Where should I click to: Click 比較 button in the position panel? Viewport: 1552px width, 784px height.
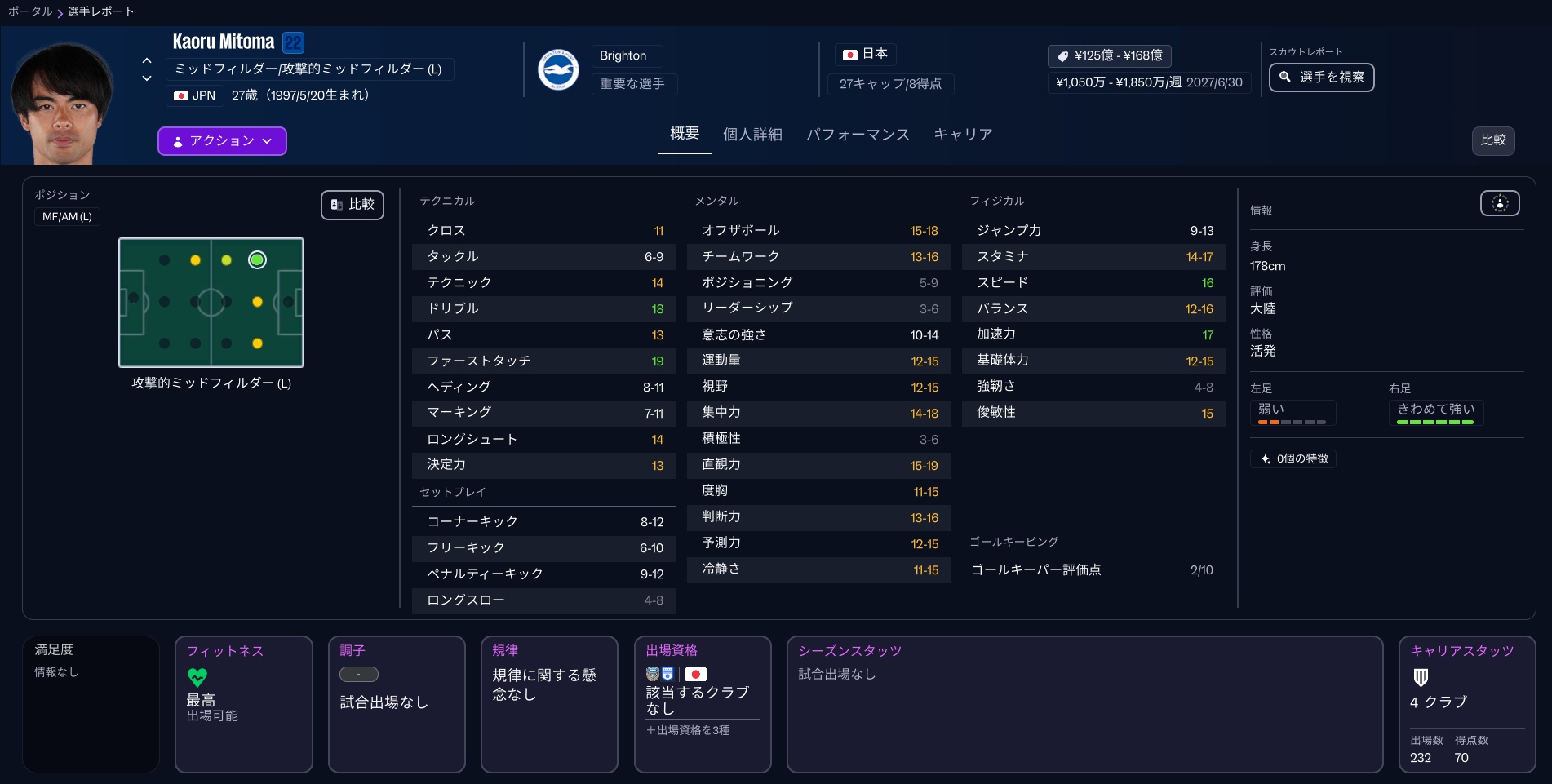point(353,205)
